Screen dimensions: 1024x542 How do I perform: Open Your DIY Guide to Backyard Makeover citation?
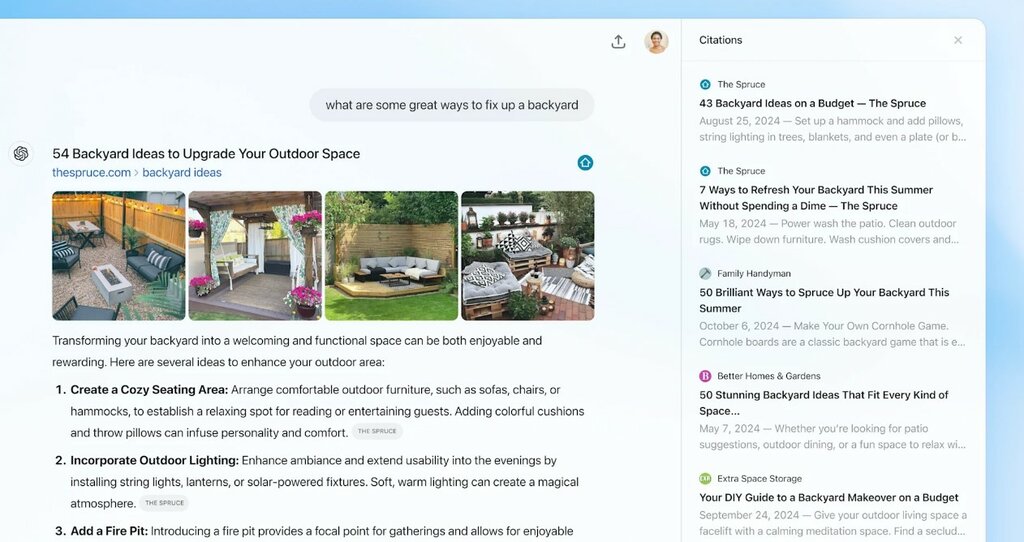829,497
